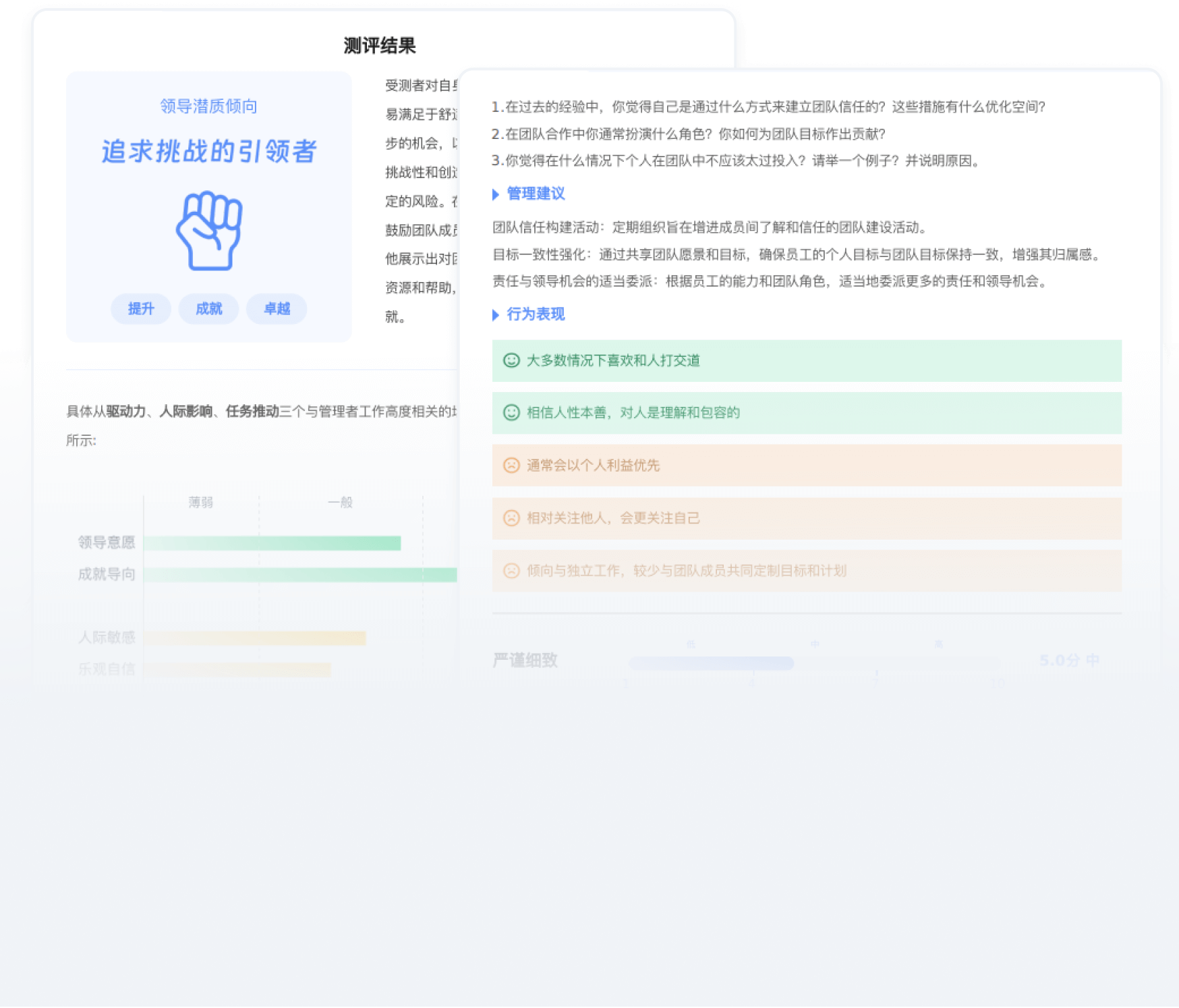
Task: Click the 严谨细致 label
Action: pyautogui.click(x=525, y=661)
